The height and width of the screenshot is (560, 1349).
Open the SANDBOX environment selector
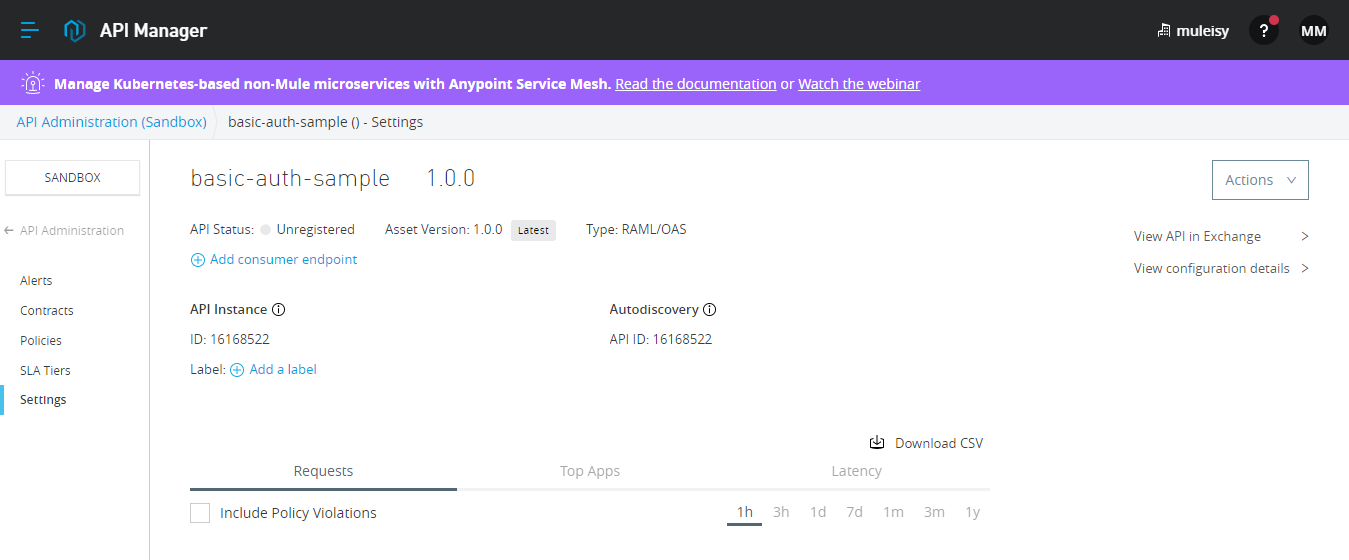[x=73, y=177]
